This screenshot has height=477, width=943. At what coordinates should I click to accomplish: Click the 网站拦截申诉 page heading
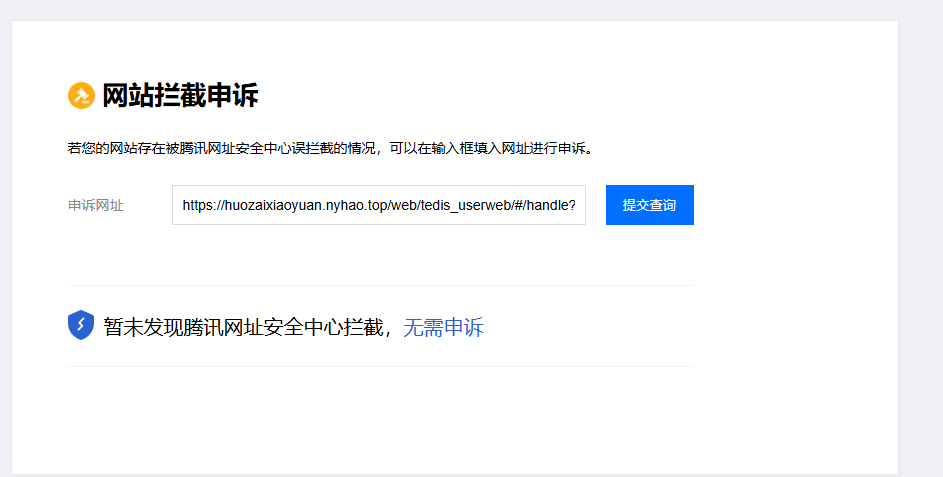[x=180, y=96]
